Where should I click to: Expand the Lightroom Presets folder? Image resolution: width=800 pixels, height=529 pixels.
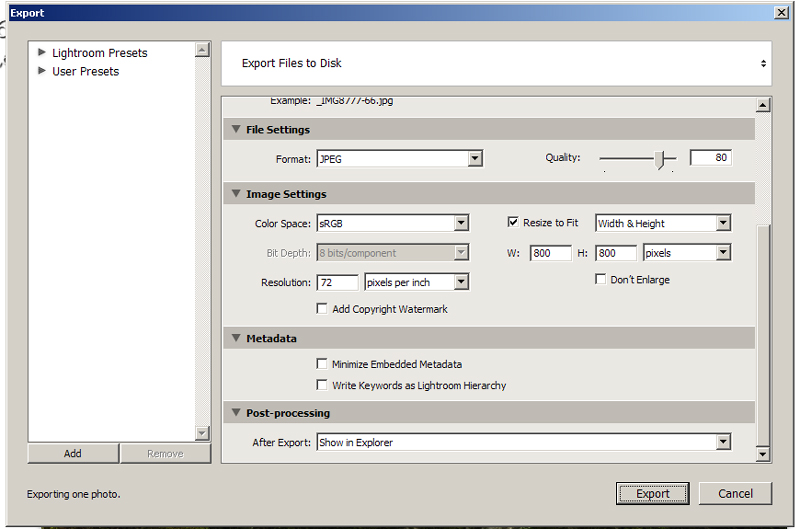click(x=42, y=52)
